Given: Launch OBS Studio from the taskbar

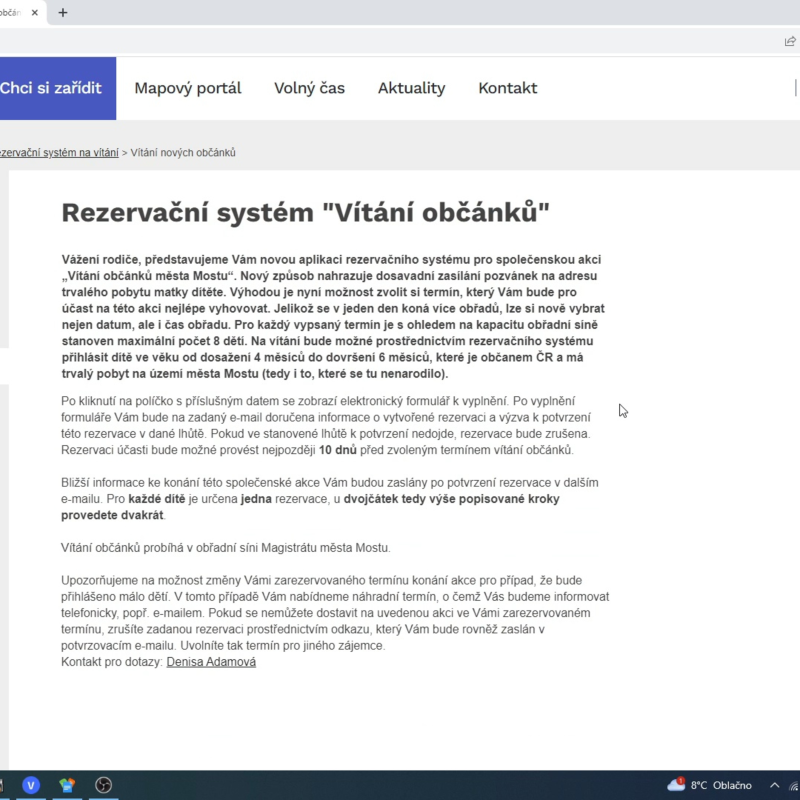Looking at the screenshot, I should (103, 787).
